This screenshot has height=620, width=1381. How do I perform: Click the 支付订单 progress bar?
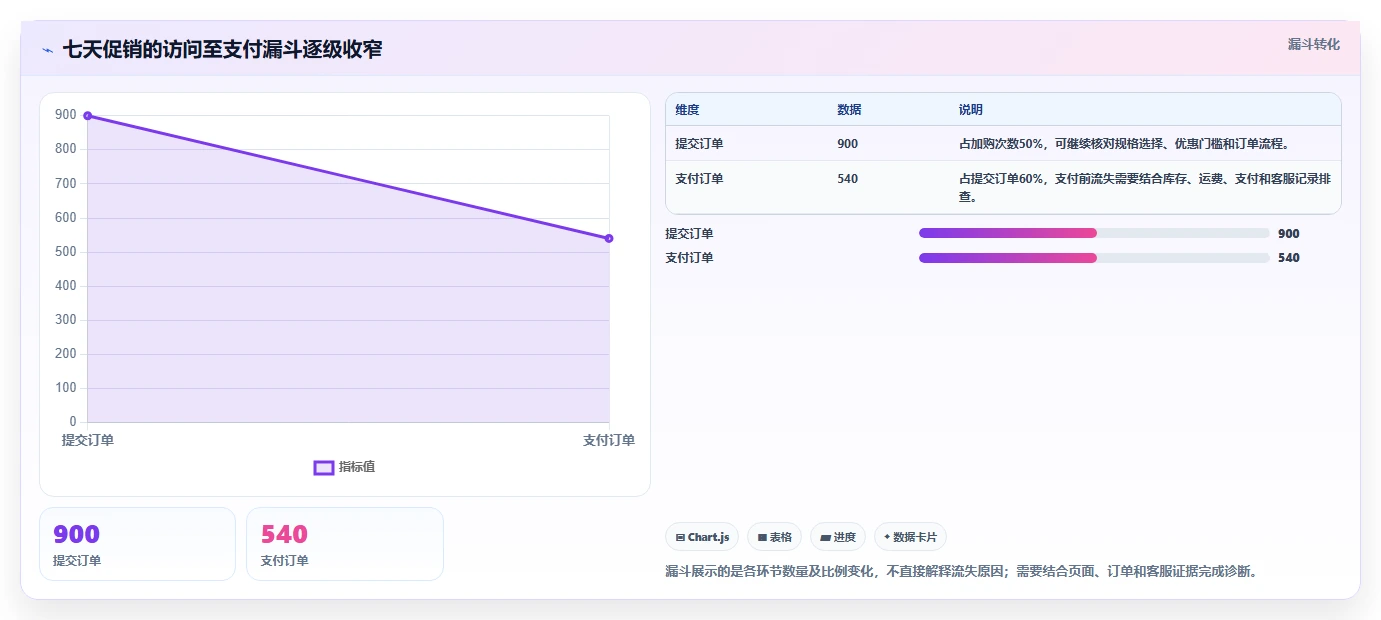click(1094, 258)
